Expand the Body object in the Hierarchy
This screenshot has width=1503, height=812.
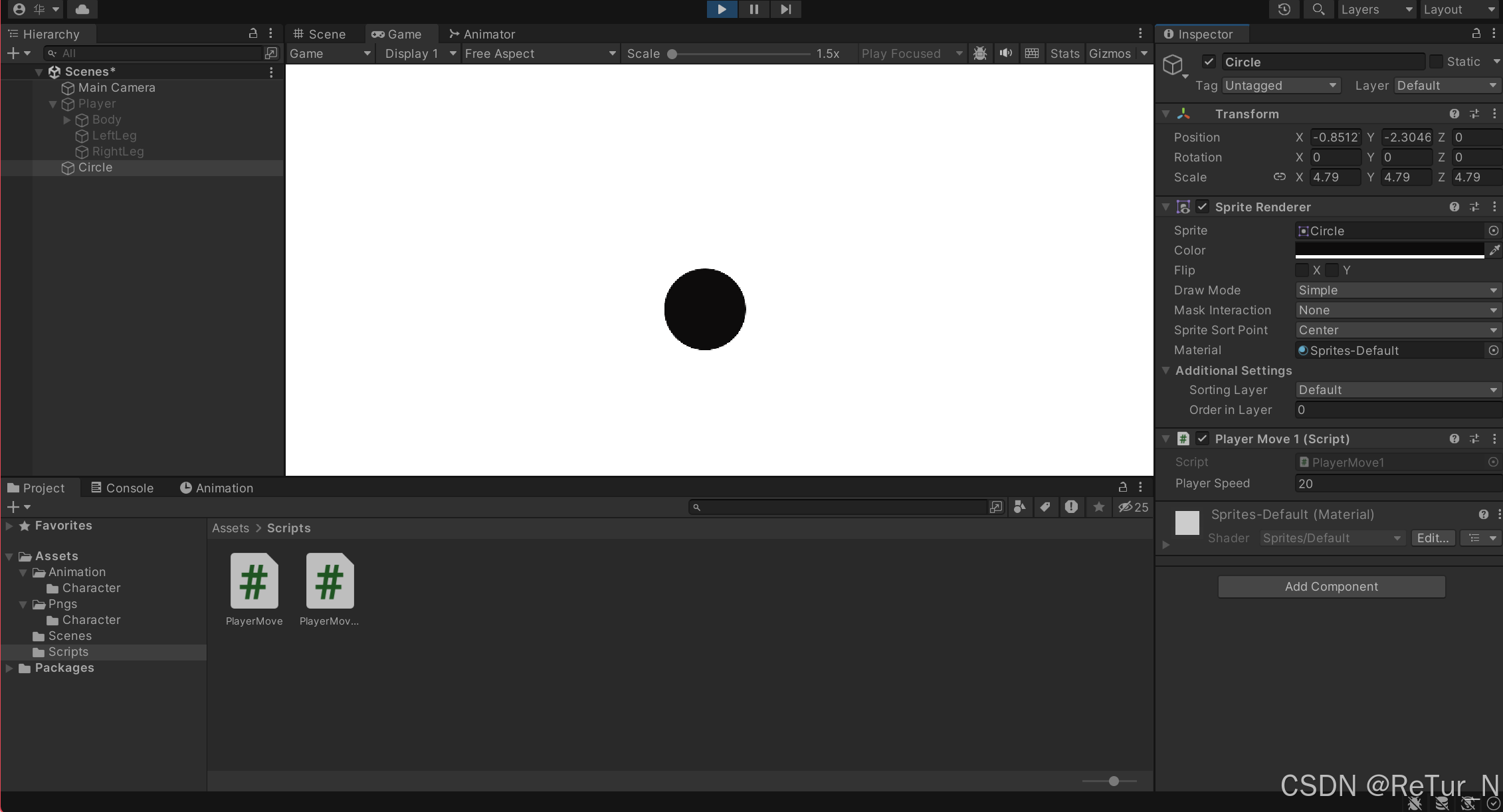pyautogui.click(x=66, y=120)
